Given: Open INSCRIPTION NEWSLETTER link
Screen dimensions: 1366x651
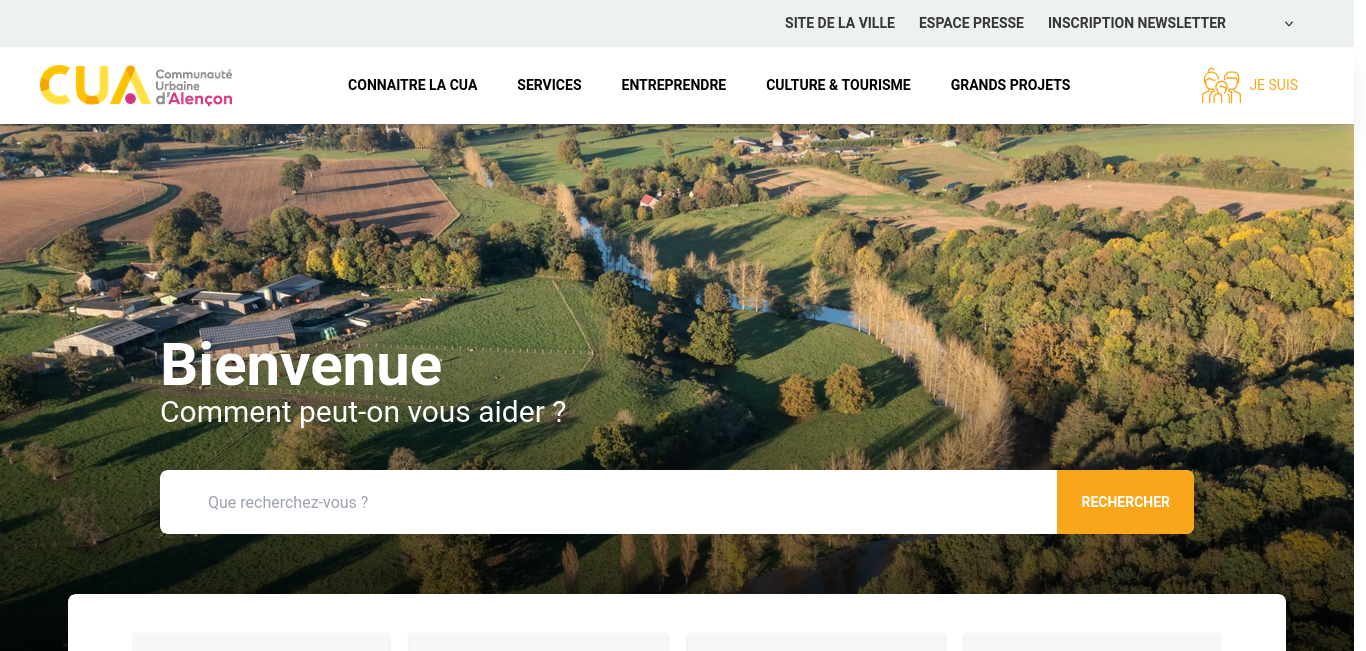Looking at the screenshot, I should [1137, 23].
